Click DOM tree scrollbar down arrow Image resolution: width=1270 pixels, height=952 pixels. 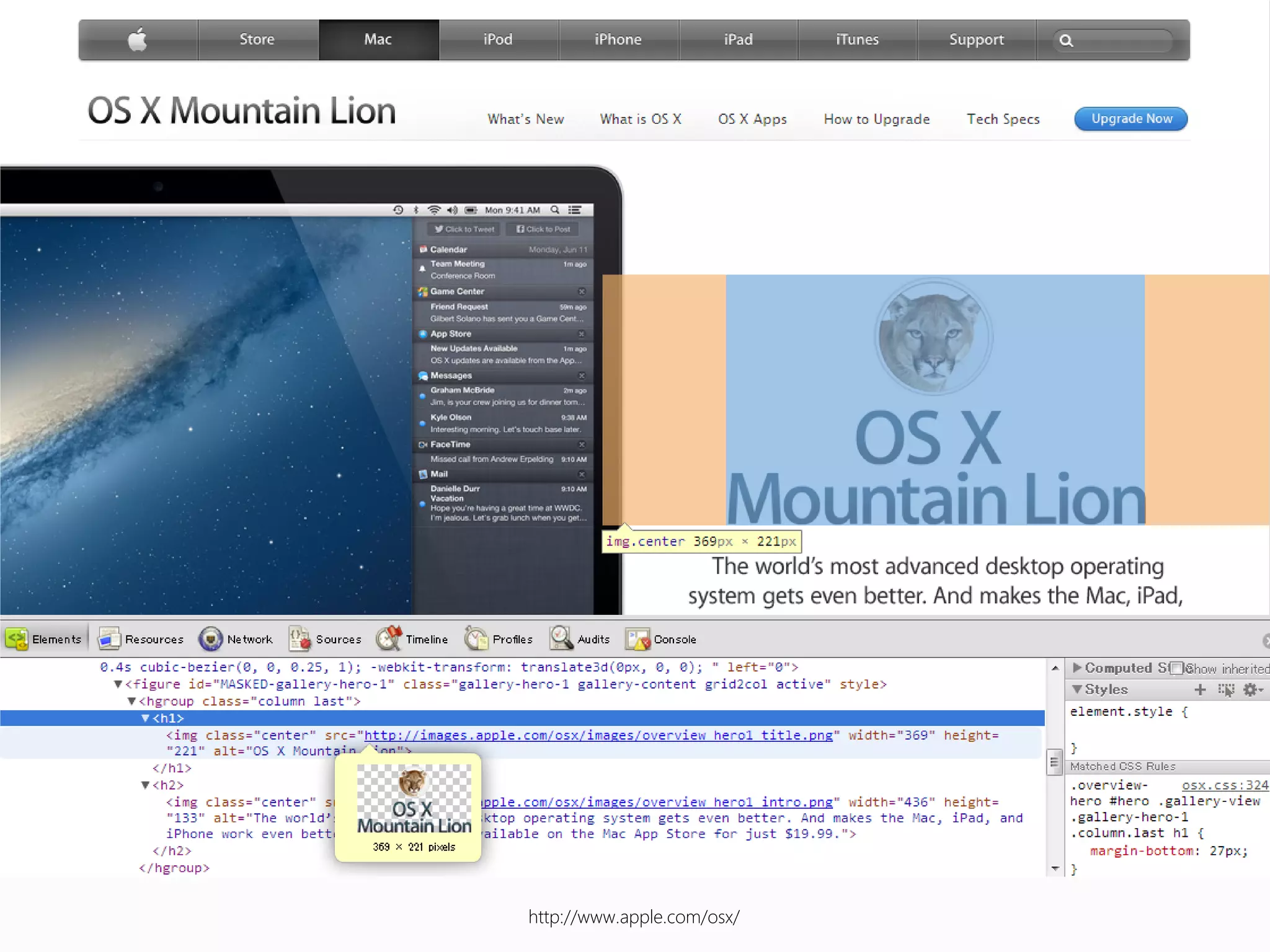pos(1055,869)
